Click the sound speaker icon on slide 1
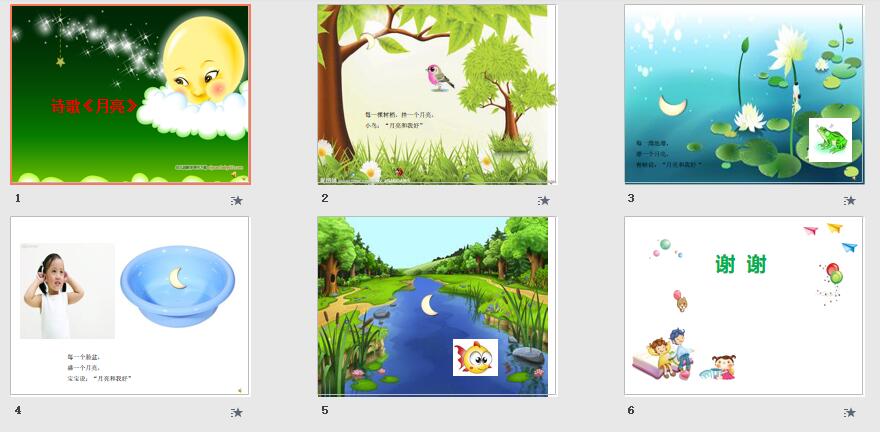 pos(234,175)
